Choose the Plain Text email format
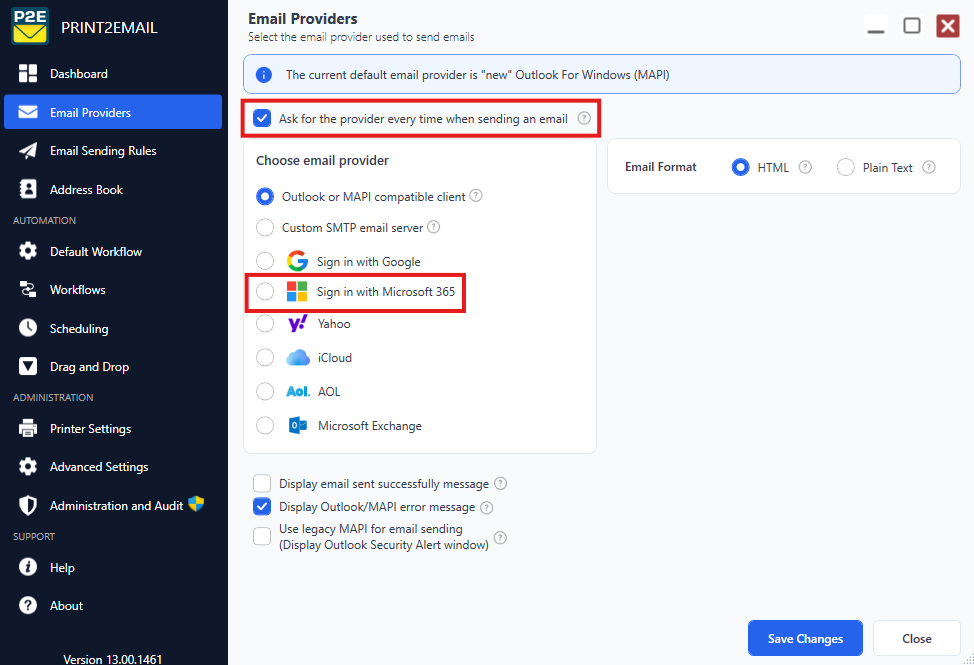The width and height of the screenshot is (974, 665). [845, 167]
